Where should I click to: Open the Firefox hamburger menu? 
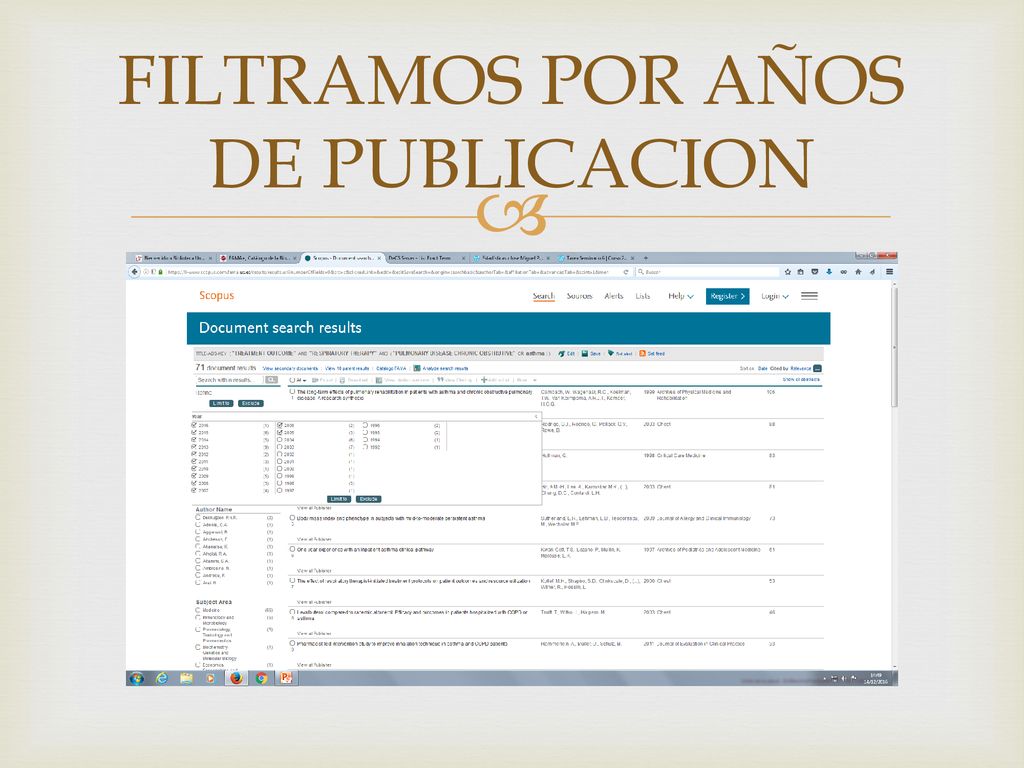coord(889,272)
